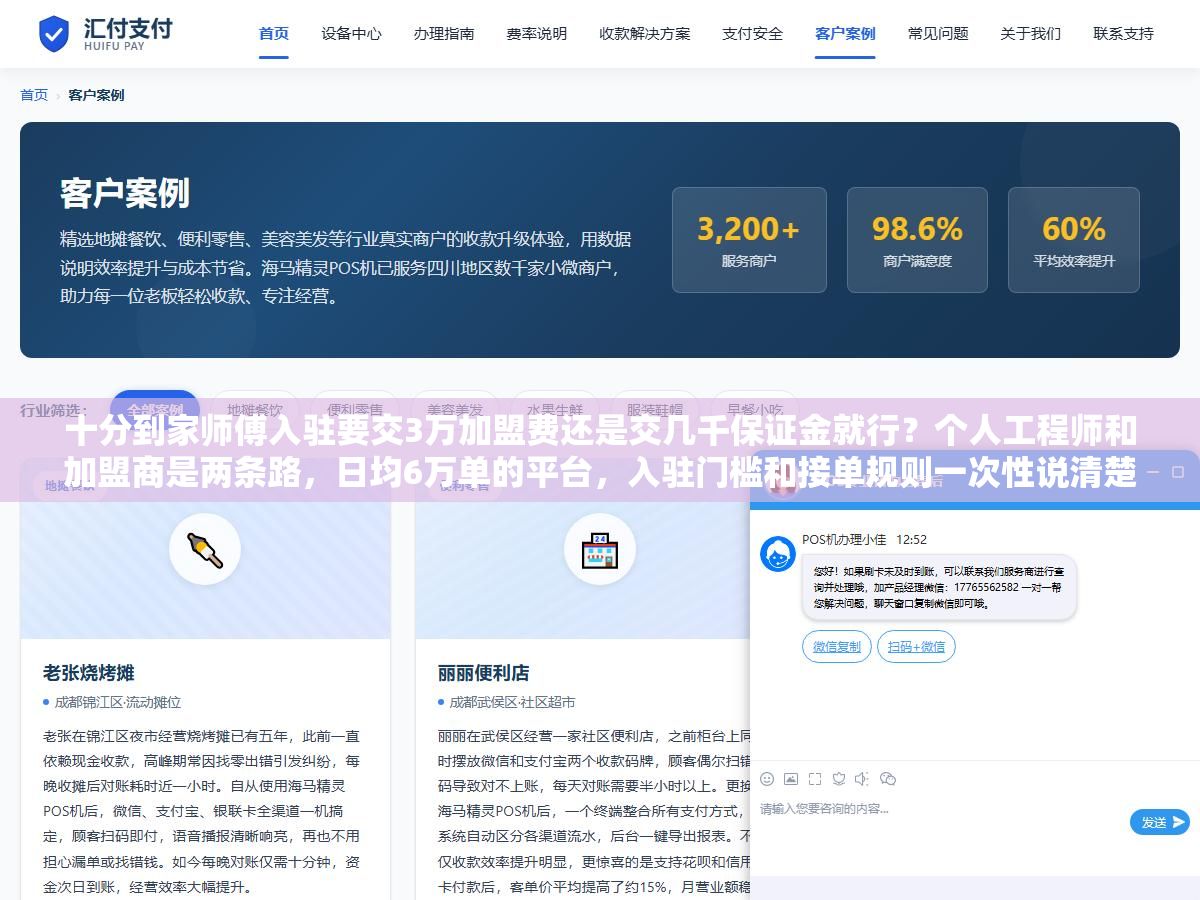
Task: Open 办理指南 navigation item
Action: coord(444,33)
